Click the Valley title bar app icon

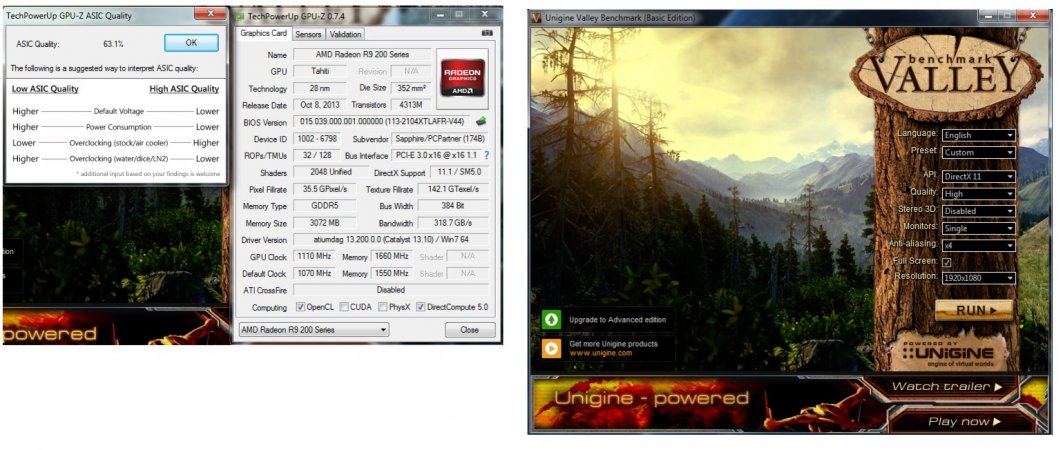536,17
